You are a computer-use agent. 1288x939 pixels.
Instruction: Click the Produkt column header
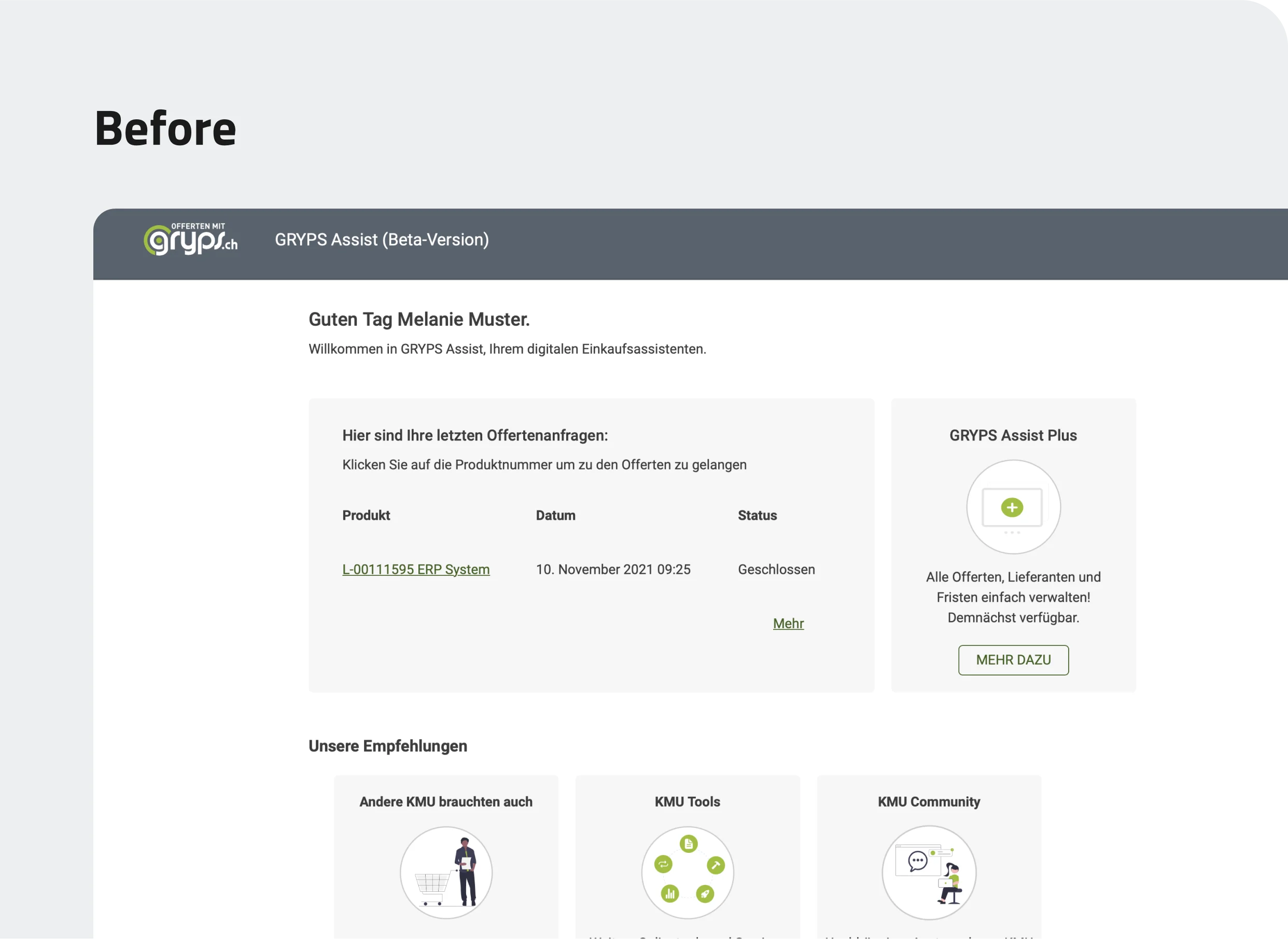366,516
